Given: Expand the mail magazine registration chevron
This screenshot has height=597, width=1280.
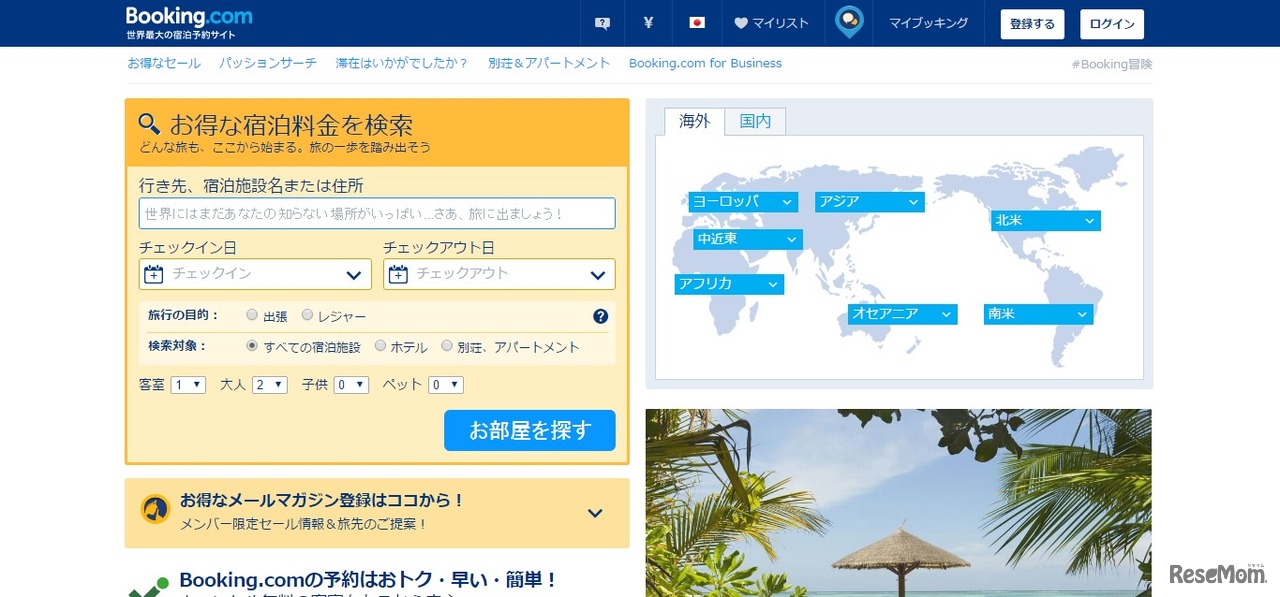Looking at the screenshot, I should 595,513.
